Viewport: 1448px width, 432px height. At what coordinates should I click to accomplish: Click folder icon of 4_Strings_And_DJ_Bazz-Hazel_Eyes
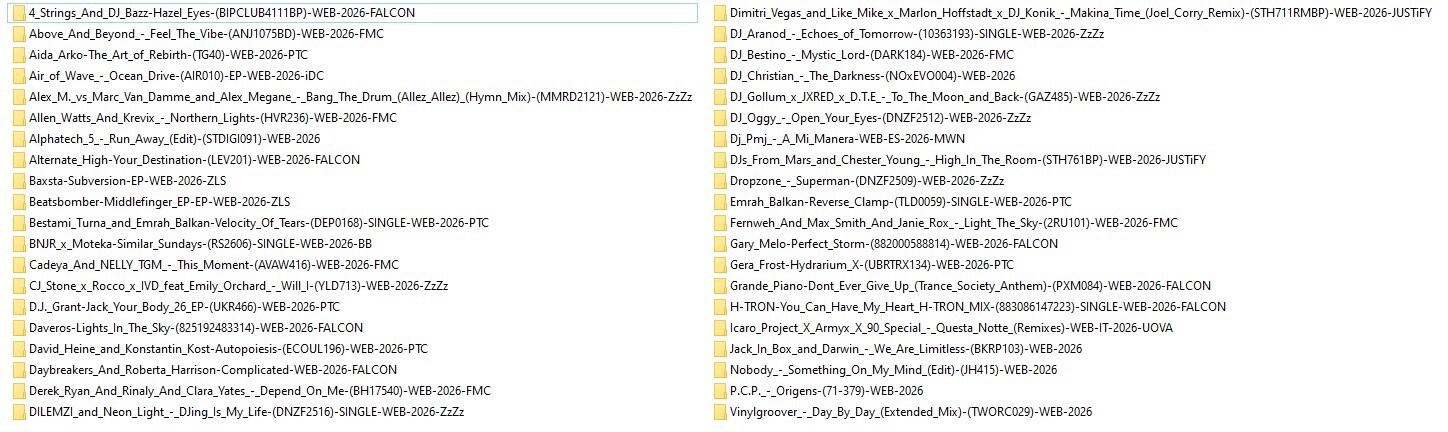pyautogui.click(x=20, y=13)
